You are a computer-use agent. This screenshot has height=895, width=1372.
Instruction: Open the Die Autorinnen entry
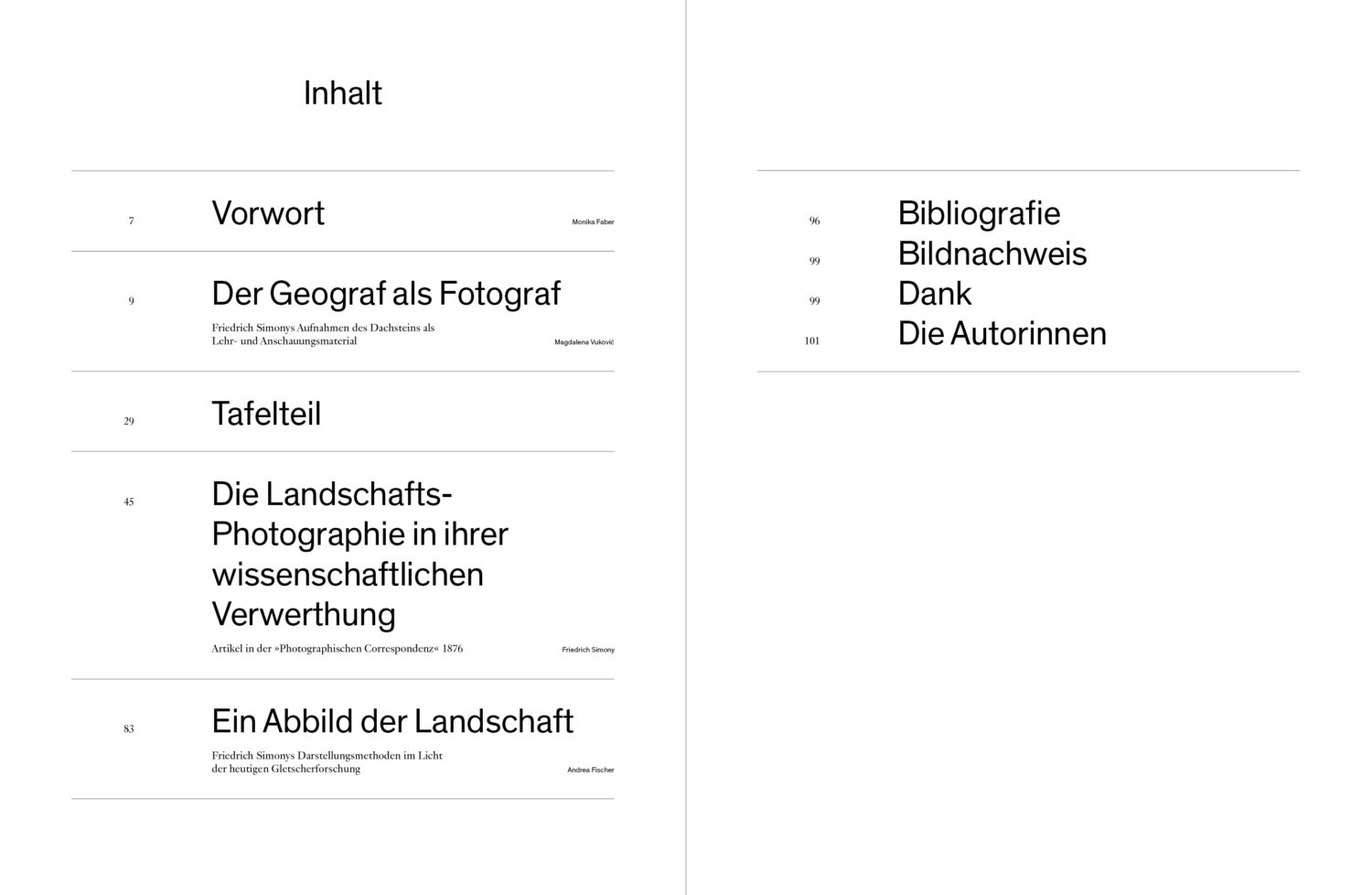[1002, 333]
